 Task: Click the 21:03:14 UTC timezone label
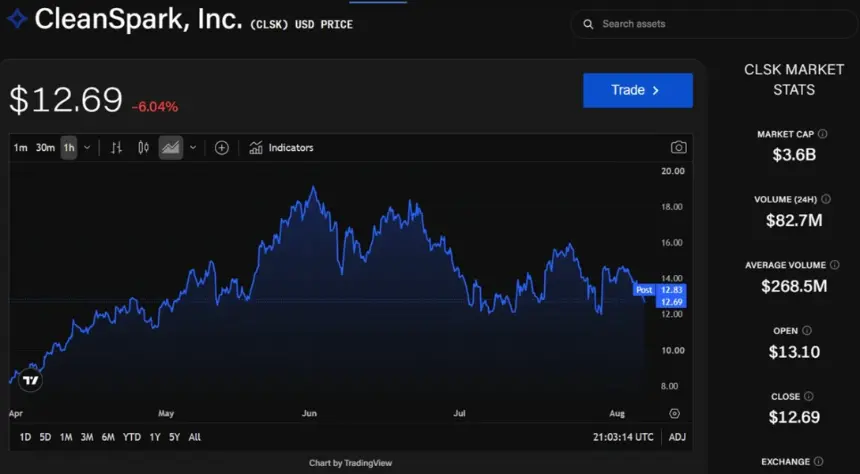[x=623, y=437]
